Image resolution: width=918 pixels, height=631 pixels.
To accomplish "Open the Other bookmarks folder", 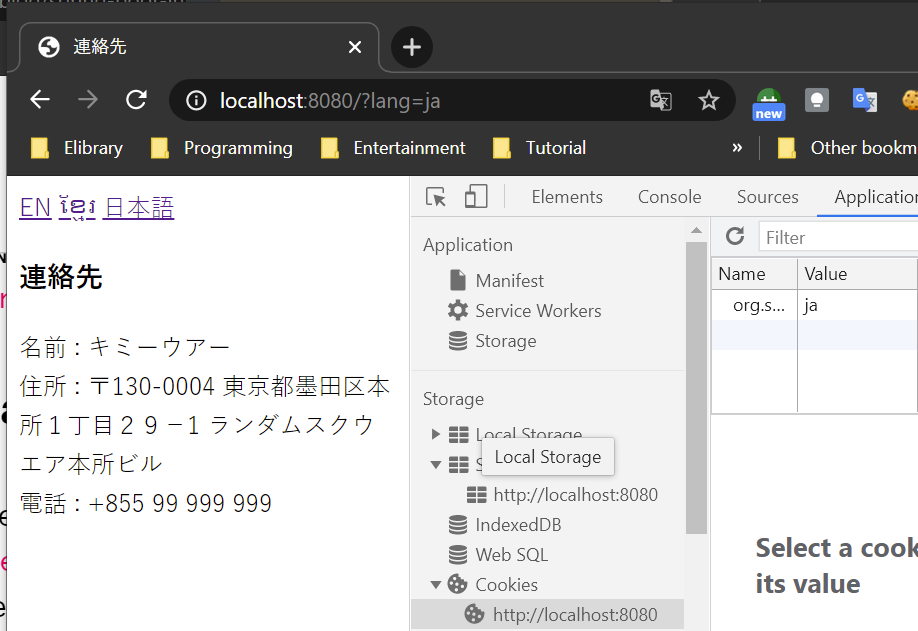I will point(847,148).
